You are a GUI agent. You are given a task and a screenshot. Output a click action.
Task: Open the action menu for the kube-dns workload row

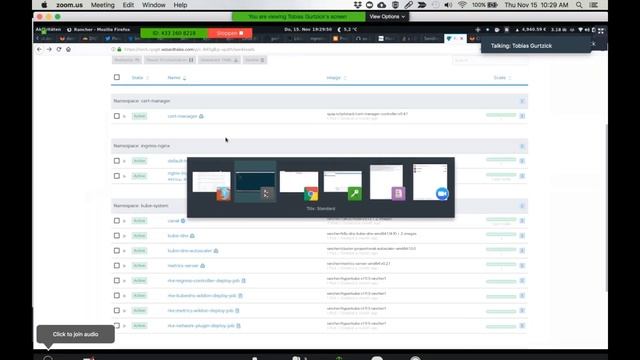[x=522, y=236]
